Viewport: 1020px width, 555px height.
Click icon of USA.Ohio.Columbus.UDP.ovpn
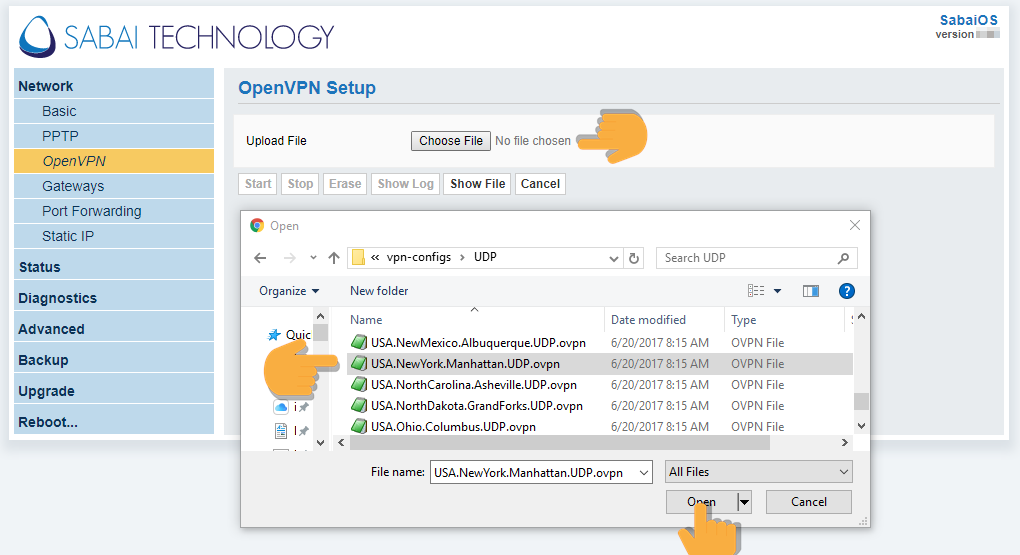coord(359,426)
